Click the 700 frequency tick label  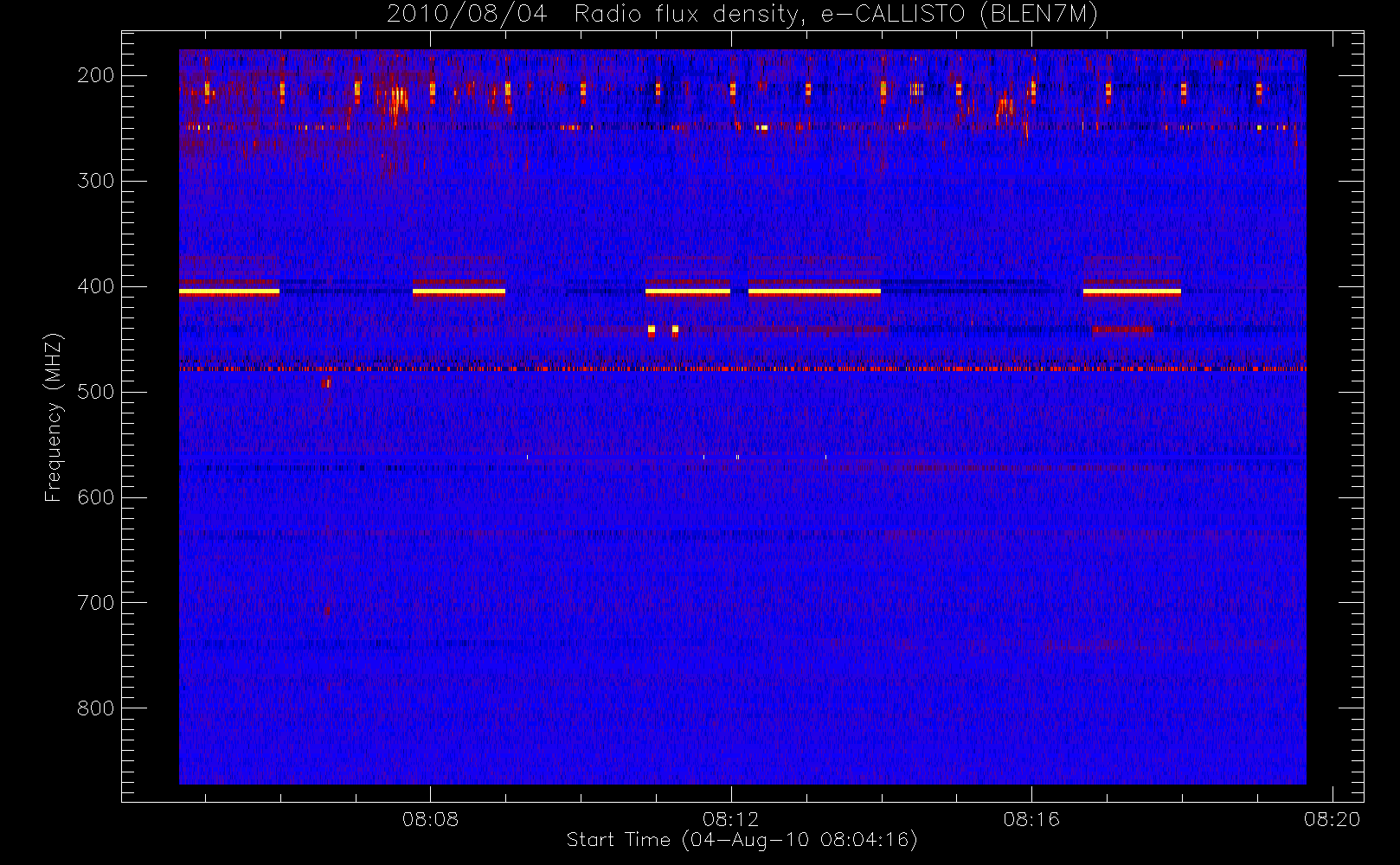[x=95, y=603]
